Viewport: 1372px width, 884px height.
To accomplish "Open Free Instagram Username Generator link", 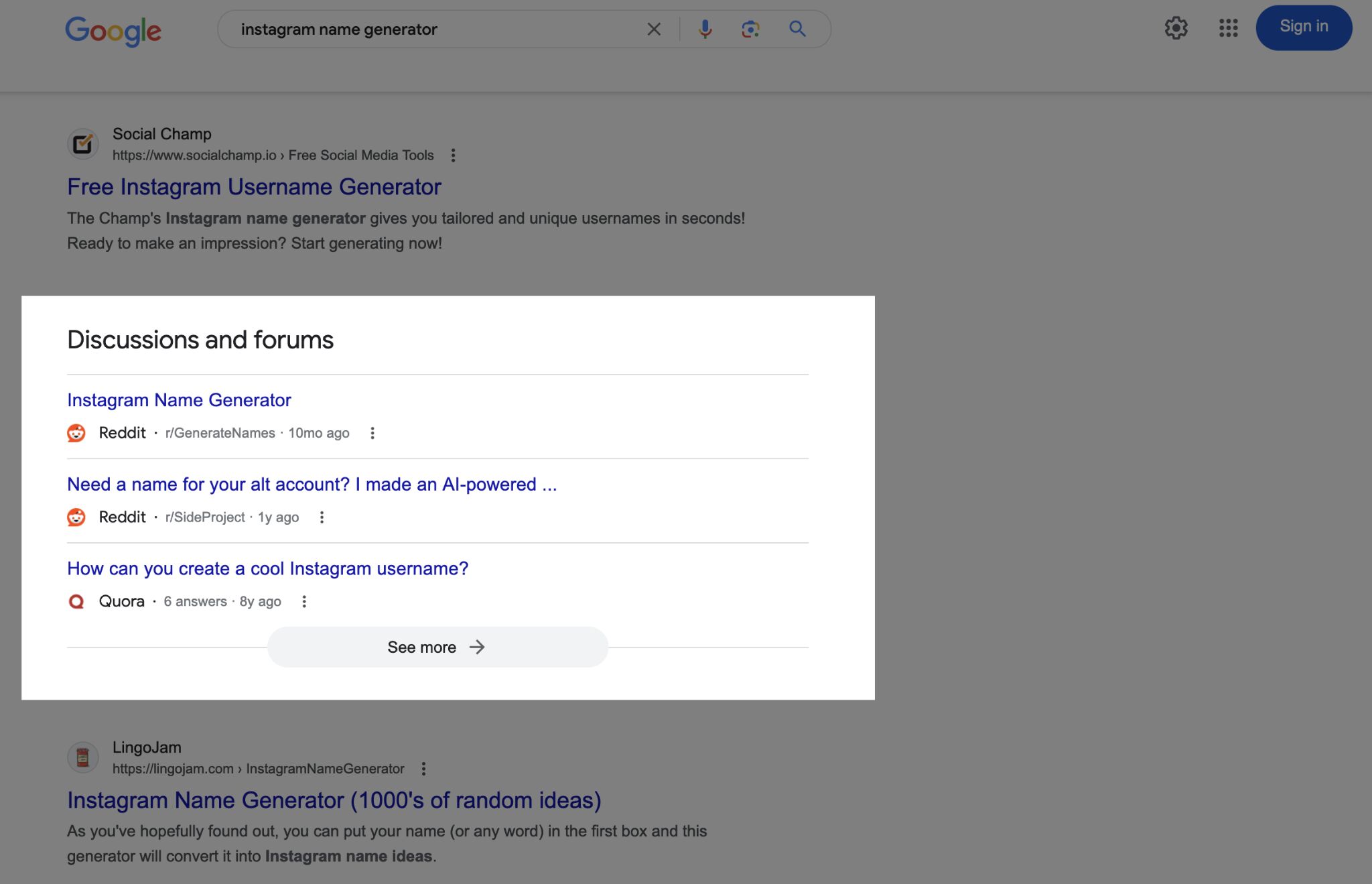I will pos(253,186).
